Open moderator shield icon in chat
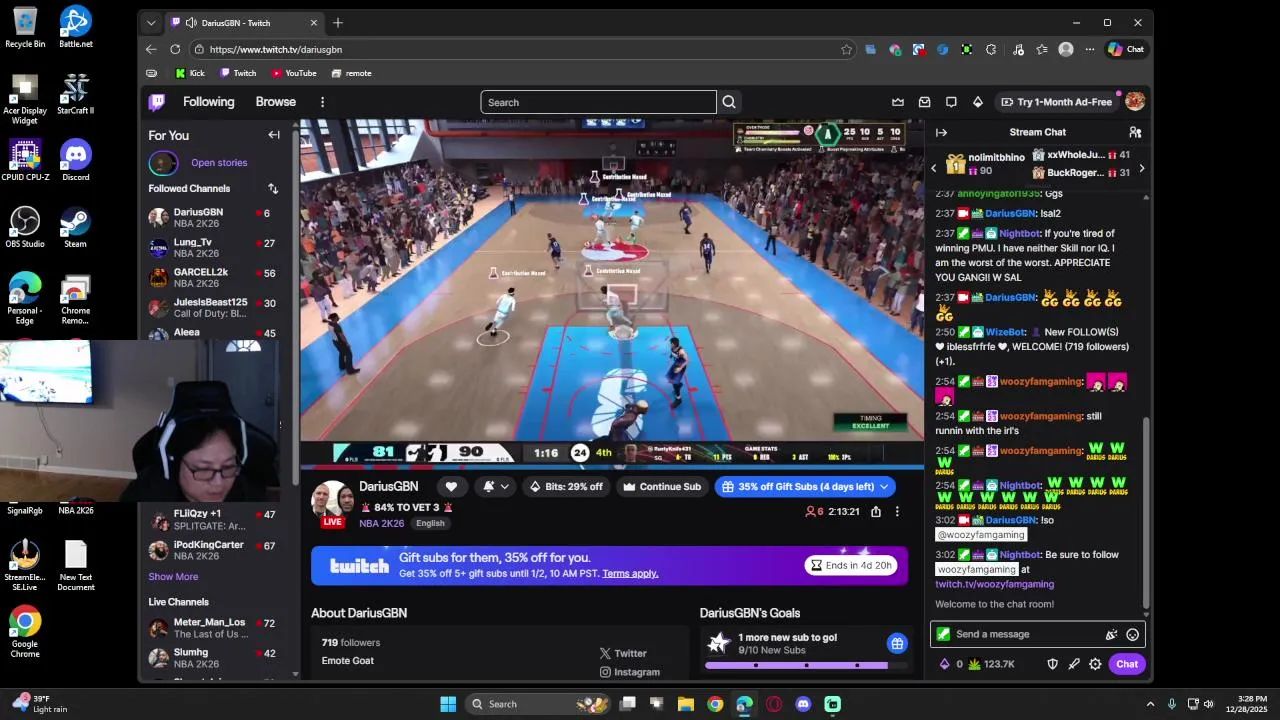The height and width of the screenshot is (720, 1280). [1052, 664]
